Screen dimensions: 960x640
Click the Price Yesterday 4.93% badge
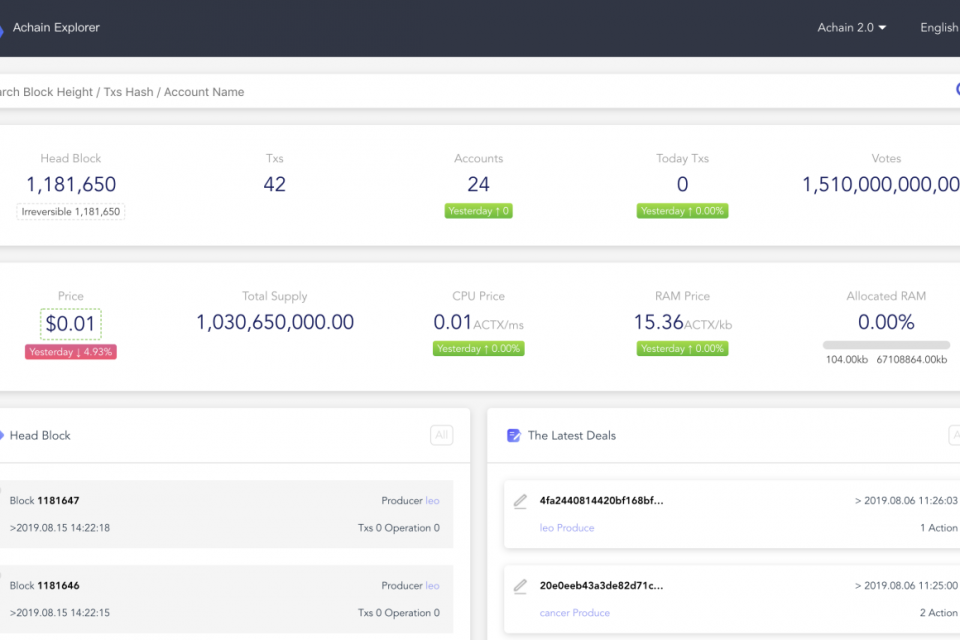tap(70, 352)
